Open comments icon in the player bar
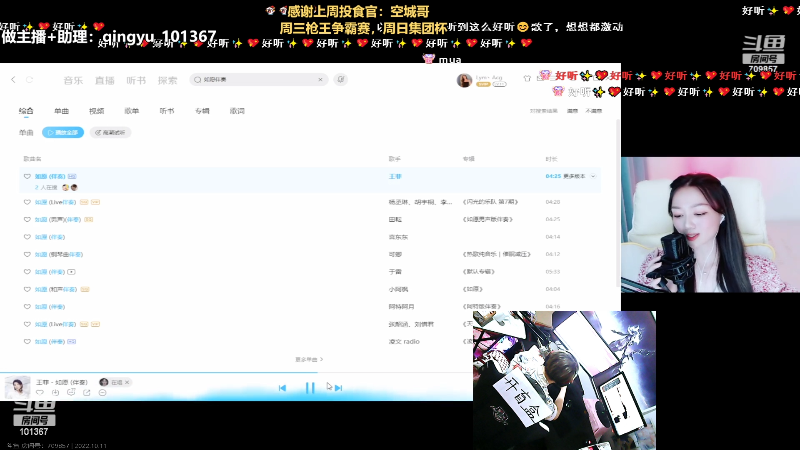 [71, 392]
